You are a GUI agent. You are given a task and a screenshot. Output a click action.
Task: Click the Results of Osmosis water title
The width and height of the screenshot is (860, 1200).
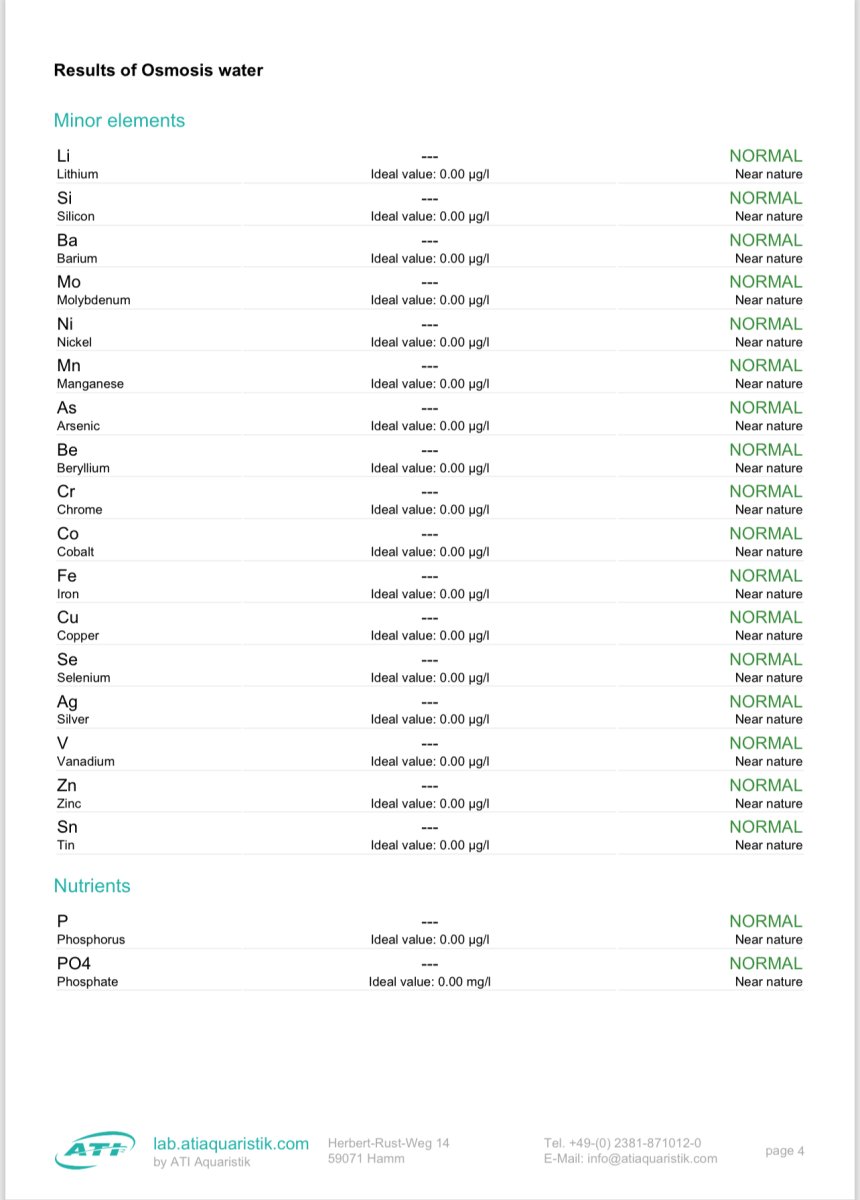tap(158, 70)
